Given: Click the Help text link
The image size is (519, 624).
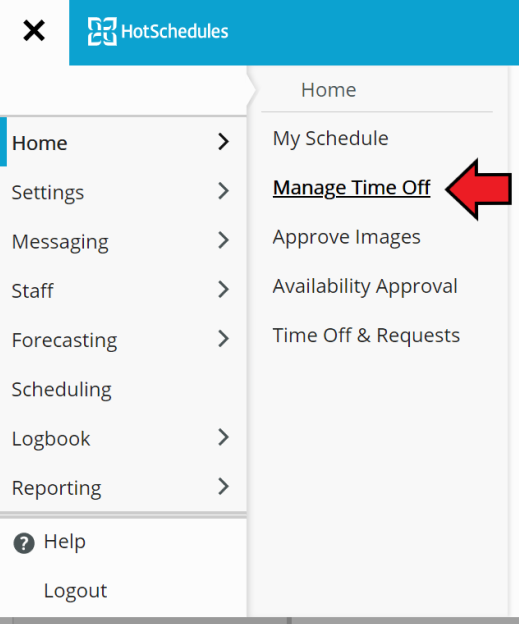Looking at the screenshot, I should (x=64, y=542).
